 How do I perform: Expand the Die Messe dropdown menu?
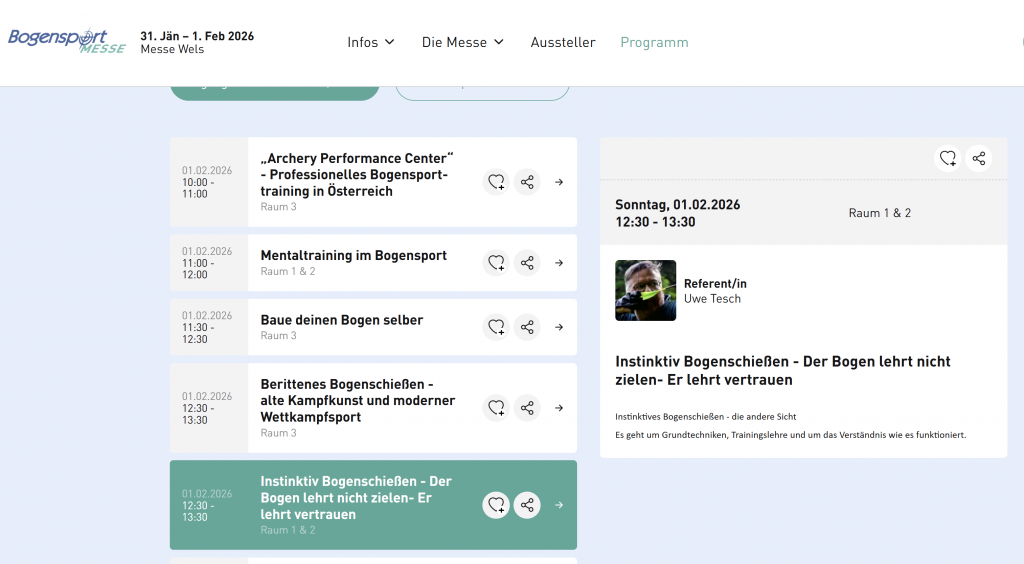click(462, 42)
